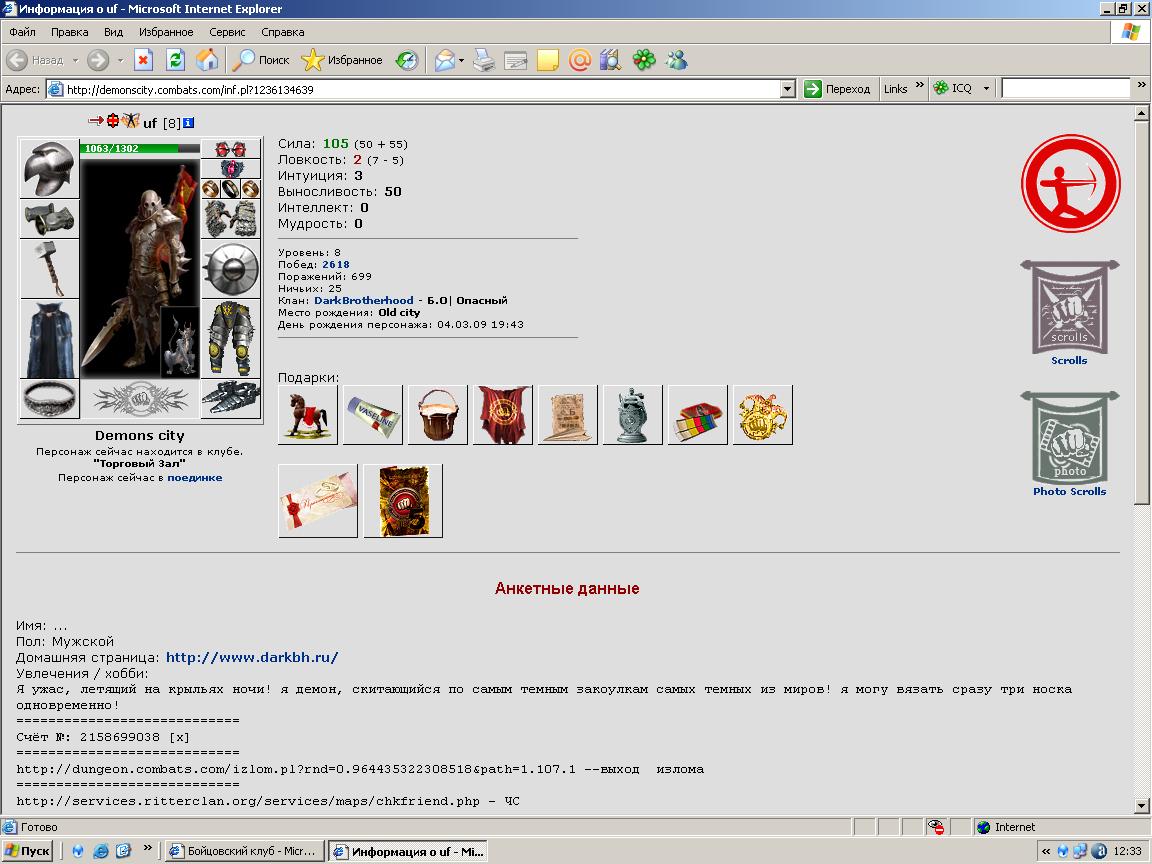1152x864 pixels.
Task: Click the red archer zodiac icon
Action: coord(1070,183)
